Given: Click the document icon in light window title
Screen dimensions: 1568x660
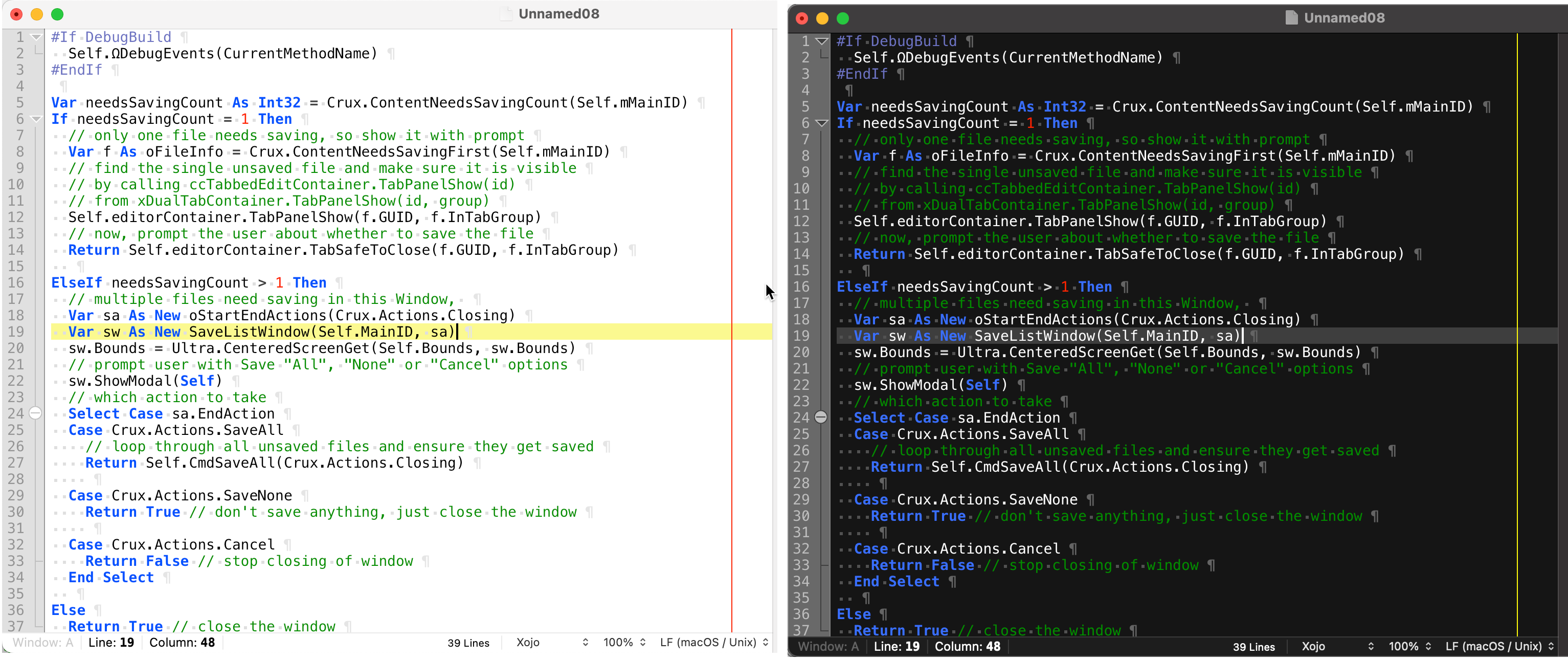Looking at the screenshot, I should pos(506,13).
